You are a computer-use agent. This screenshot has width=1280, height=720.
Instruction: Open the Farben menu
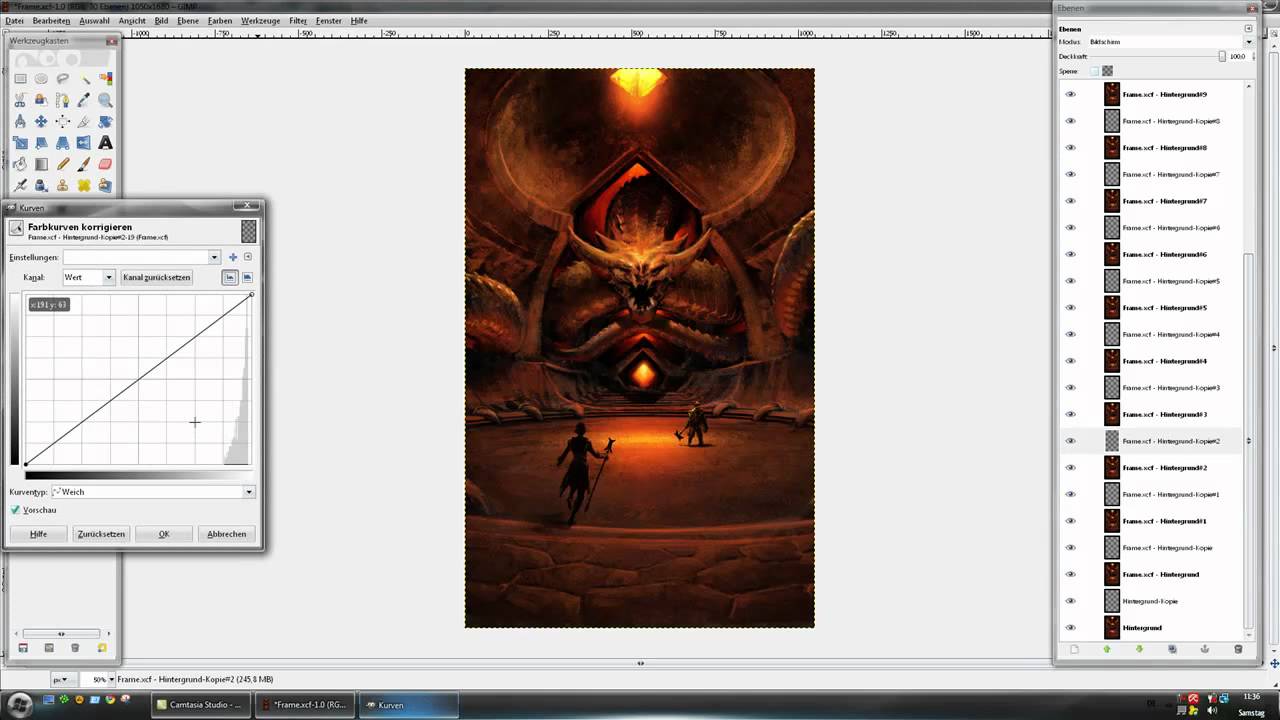click(x=220, y=20)
